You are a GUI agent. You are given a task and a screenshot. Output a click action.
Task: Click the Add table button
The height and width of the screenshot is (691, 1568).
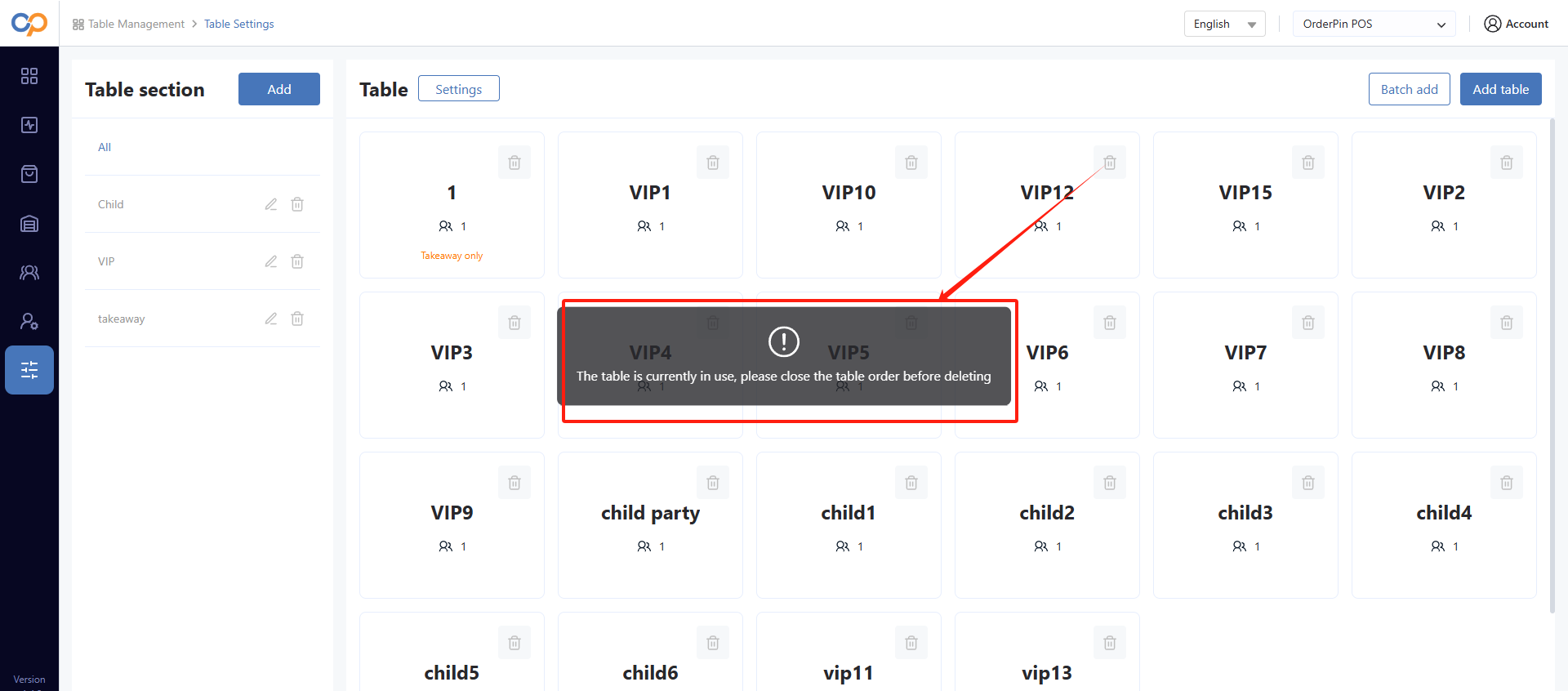click(x=1501, y=89)
